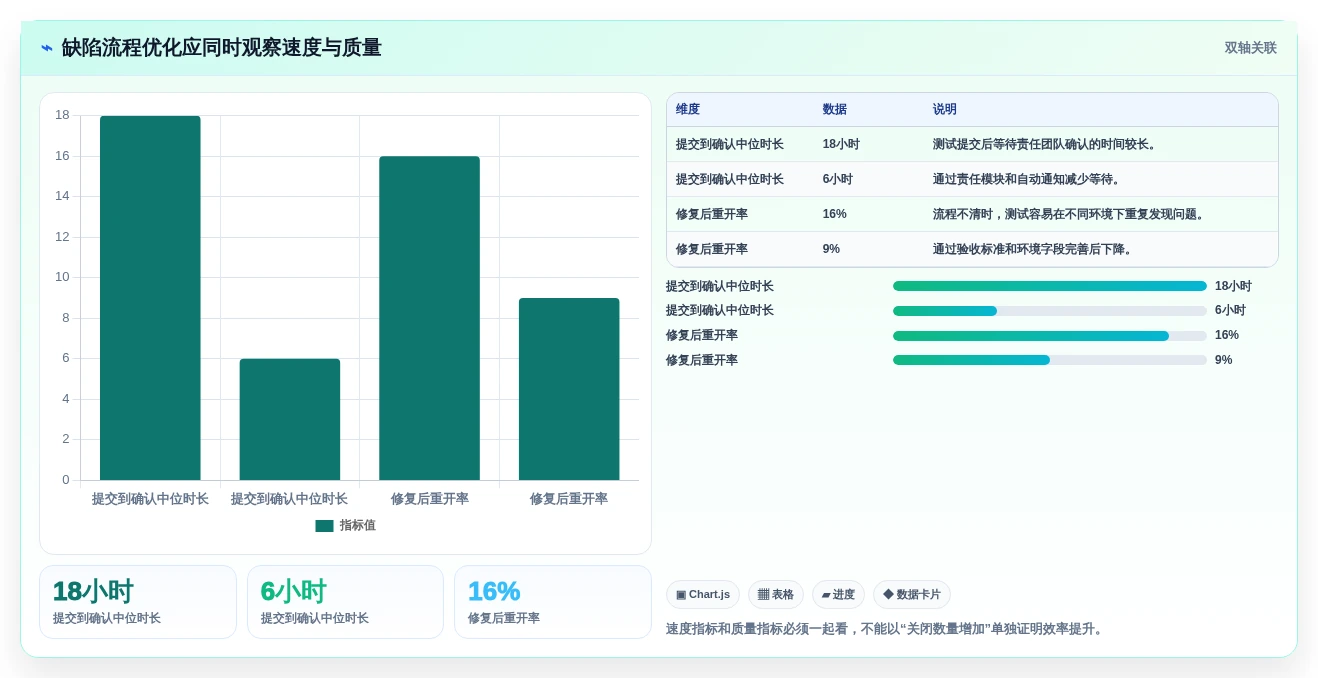Click the title 缺陷流程优化应同时观察速度与质量
Image resolution: width=1318 pixels, height=678 pixels.
pyautogui.click(x=221, y=48)
